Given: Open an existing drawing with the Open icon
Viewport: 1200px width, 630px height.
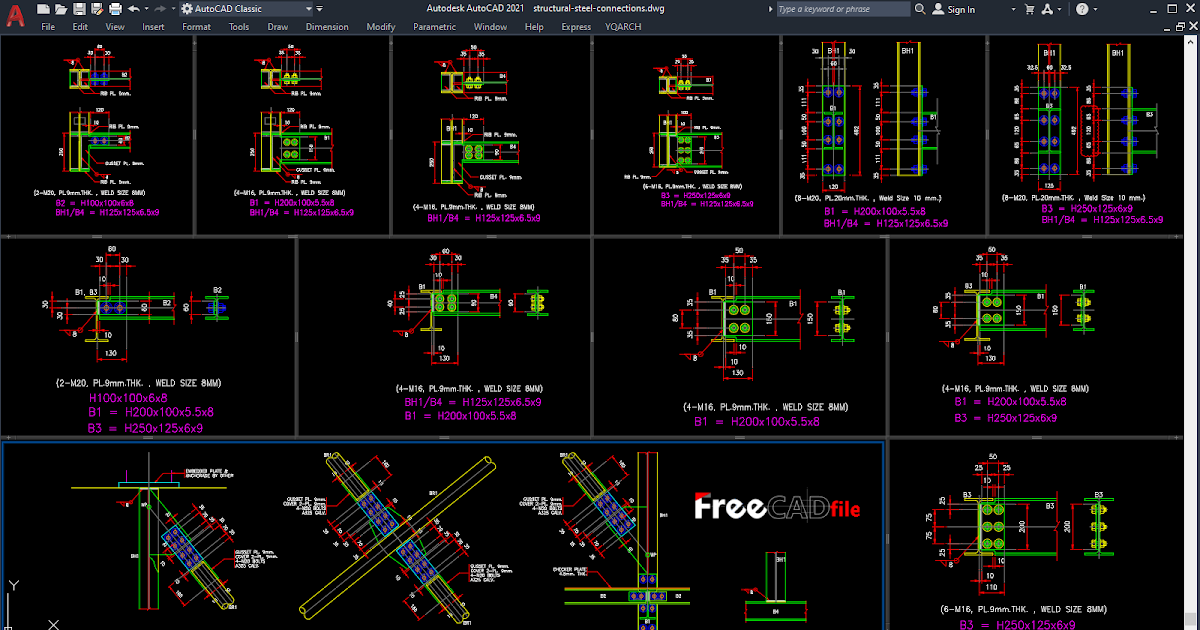Looking at the screenshot, I should [62, 9].
